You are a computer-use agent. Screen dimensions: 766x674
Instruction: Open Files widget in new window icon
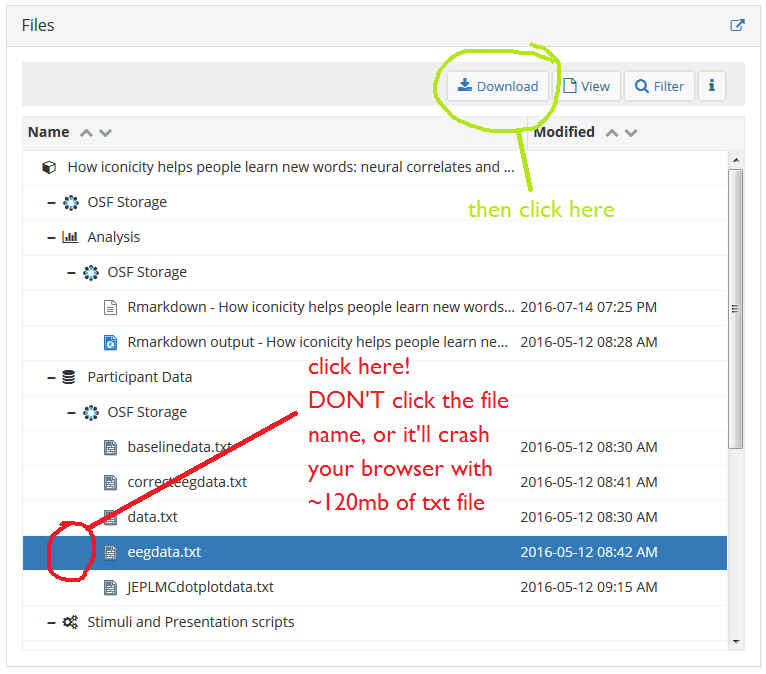click(x=737, y=25)
